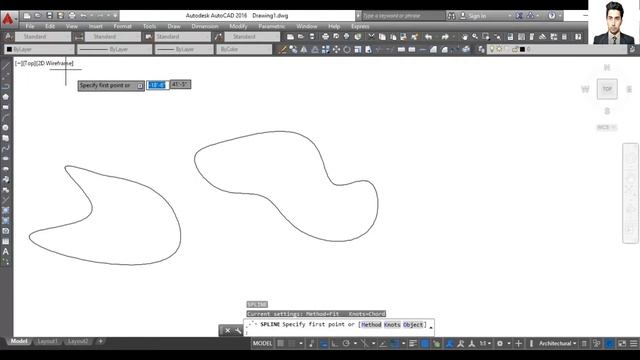Click the command line customize wrench icon

[238, 331]
